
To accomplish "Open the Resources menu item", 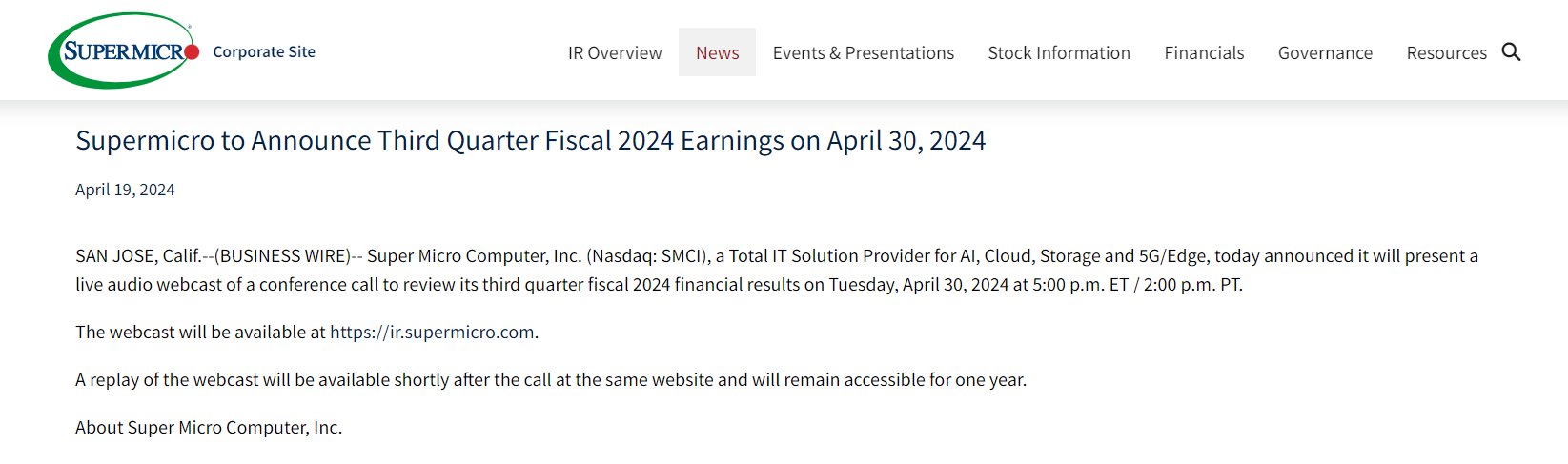I will pos(1446,53).
